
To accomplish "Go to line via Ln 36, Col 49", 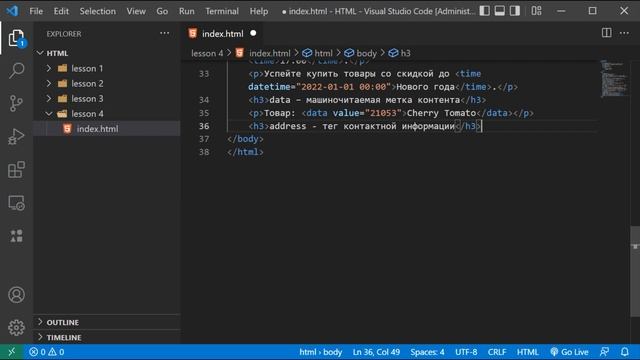I will click(x=376, y=352).
